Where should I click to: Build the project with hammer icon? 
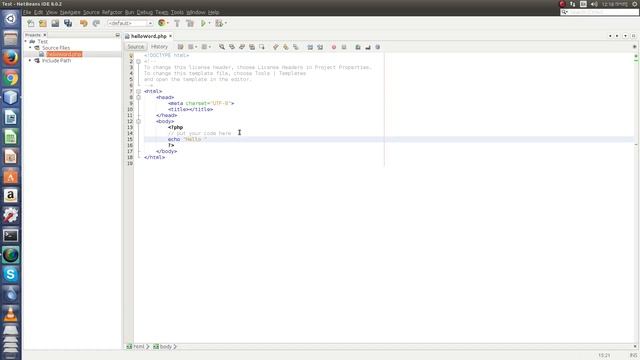point(177,23)
